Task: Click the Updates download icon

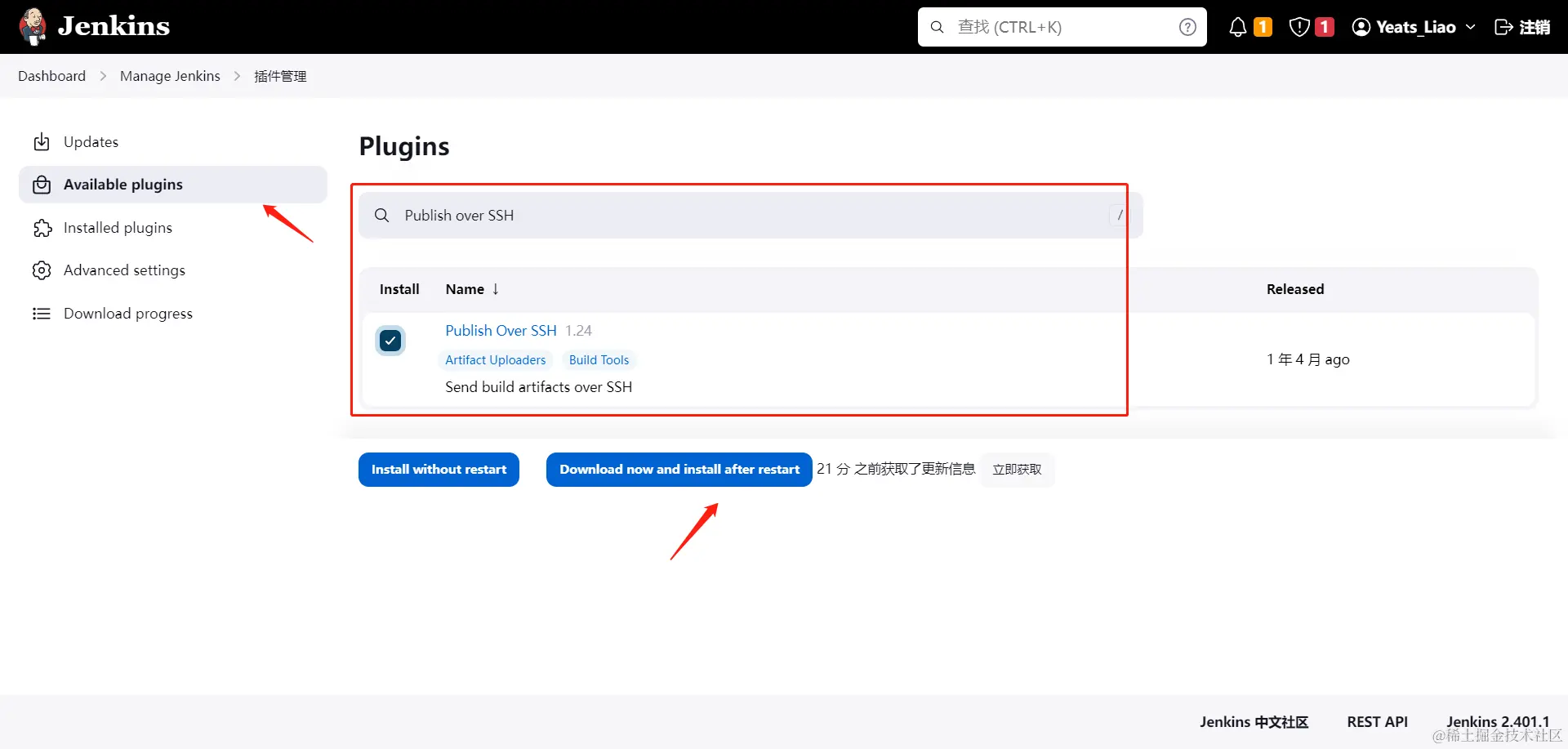Action: (x=42, y=142)
